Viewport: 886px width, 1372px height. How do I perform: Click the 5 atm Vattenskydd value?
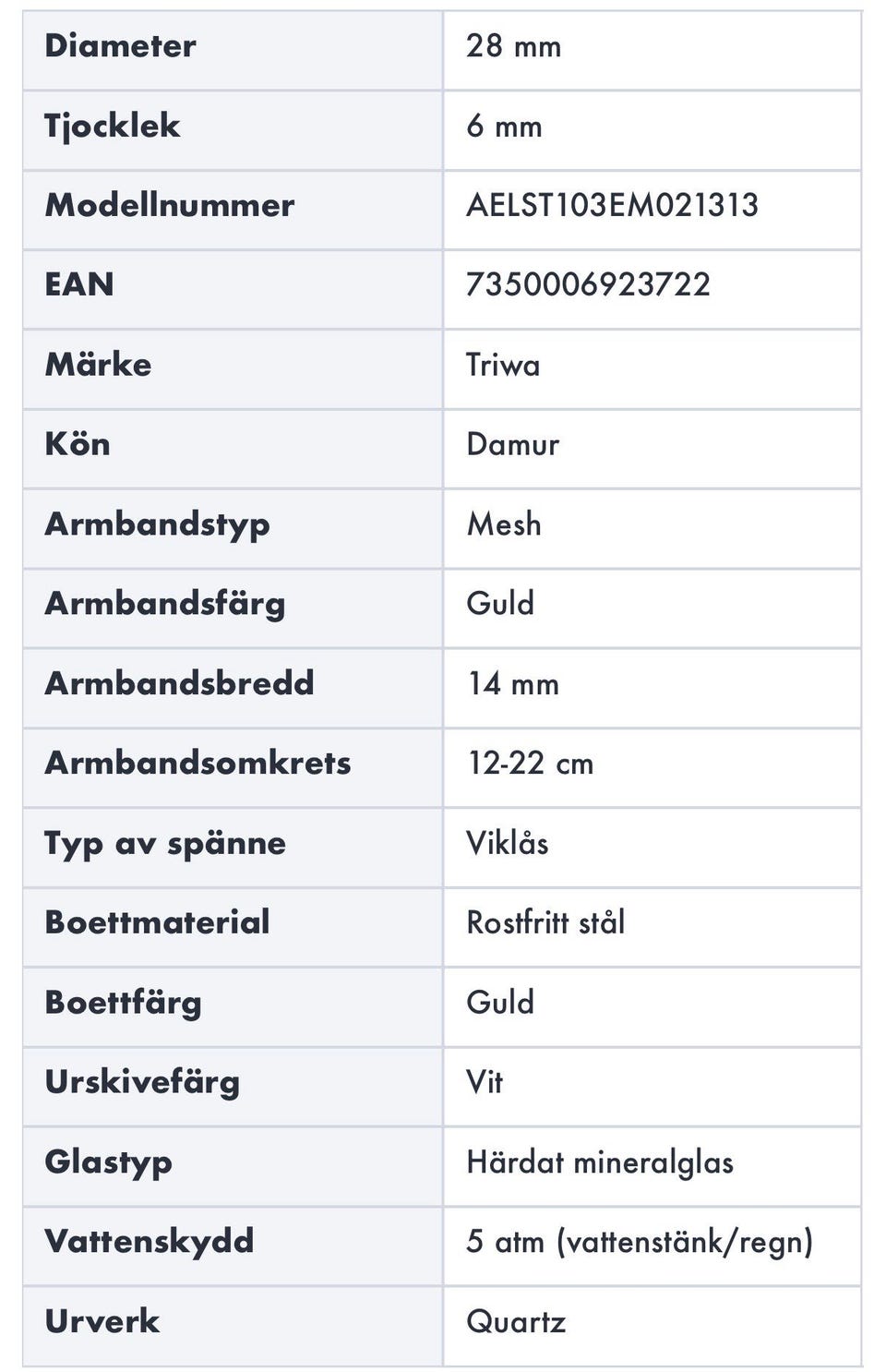pyautogui.click(x=639, y=1242)
